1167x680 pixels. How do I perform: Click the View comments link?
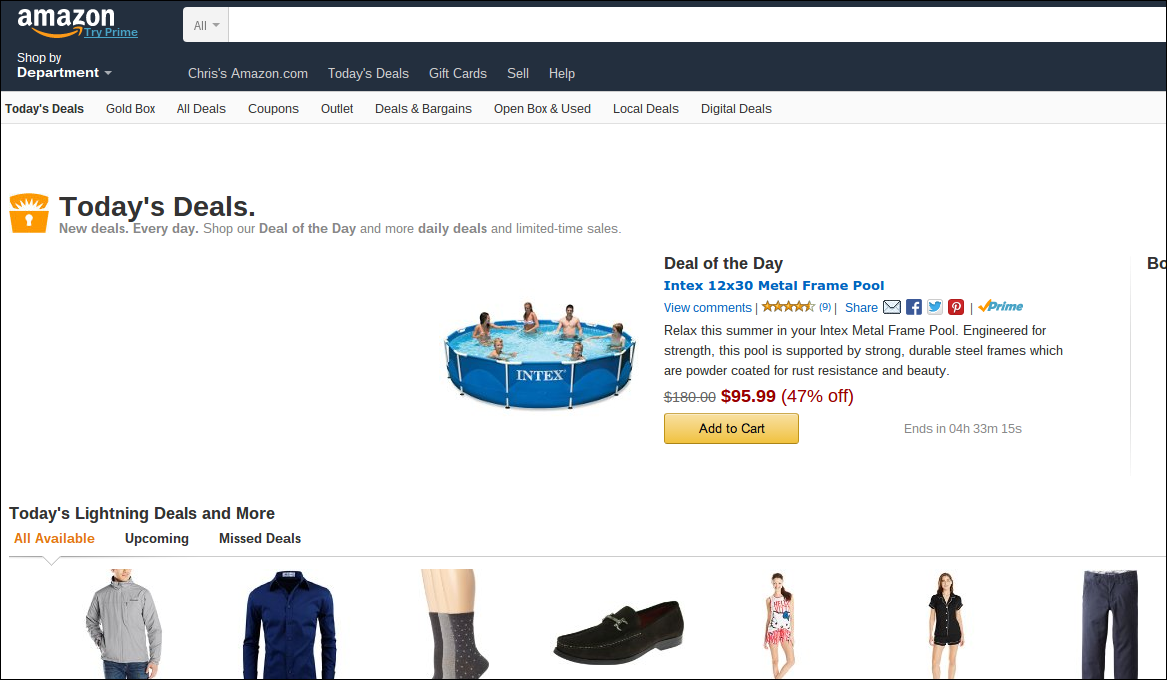707,308
